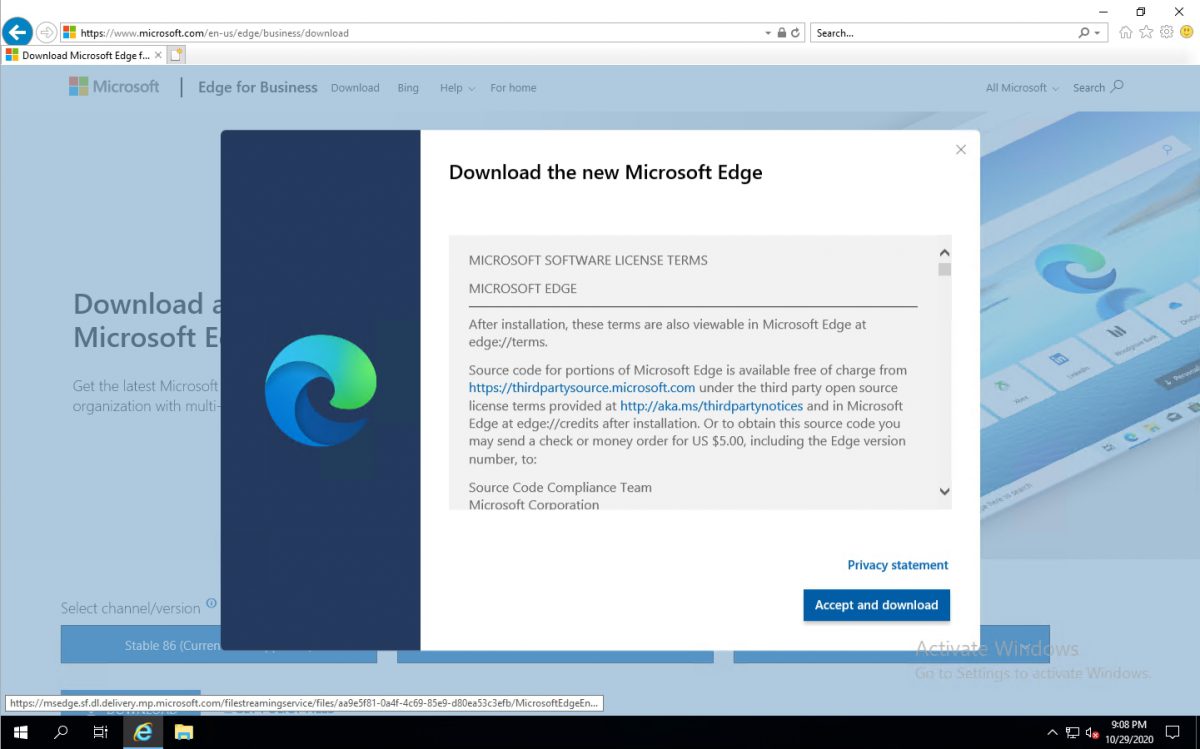Open the clock showing 9:08 PM

[x=1127, y=732]
